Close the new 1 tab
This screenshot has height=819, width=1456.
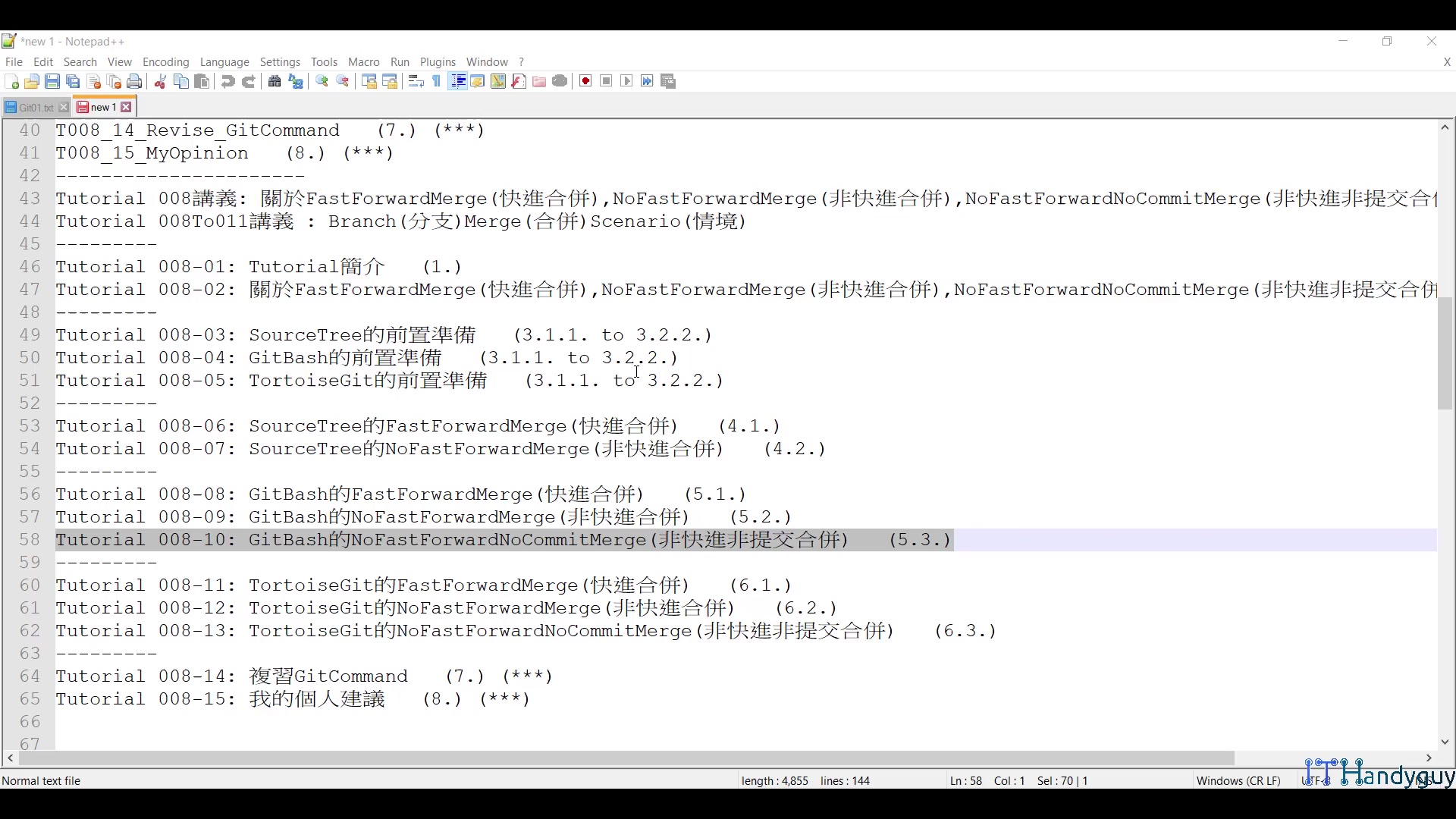coord(126,107)
